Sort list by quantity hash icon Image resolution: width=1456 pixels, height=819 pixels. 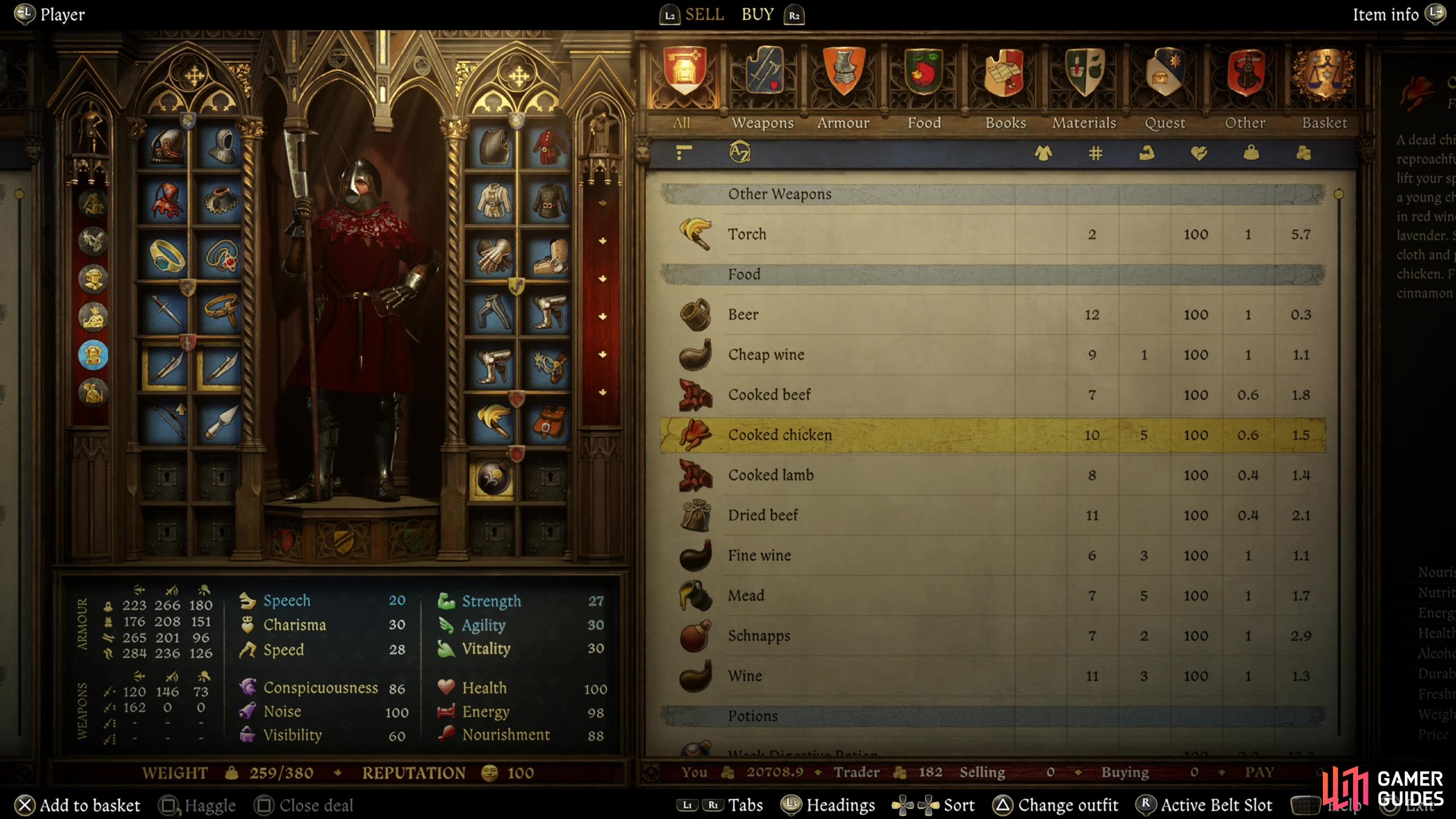coord(1095,153)
